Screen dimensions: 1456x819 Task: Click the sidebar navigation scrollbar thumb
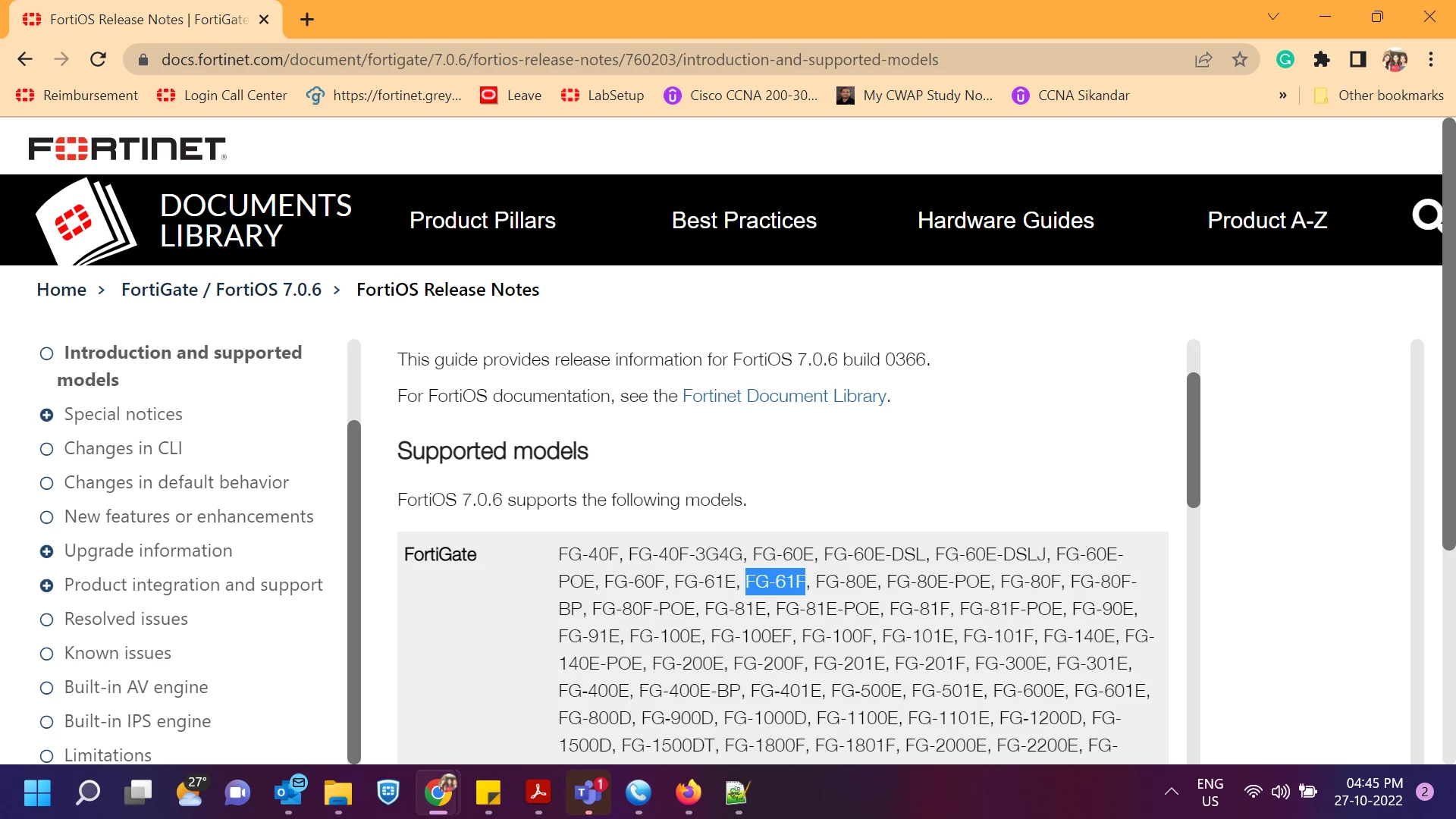click(353, 591)
